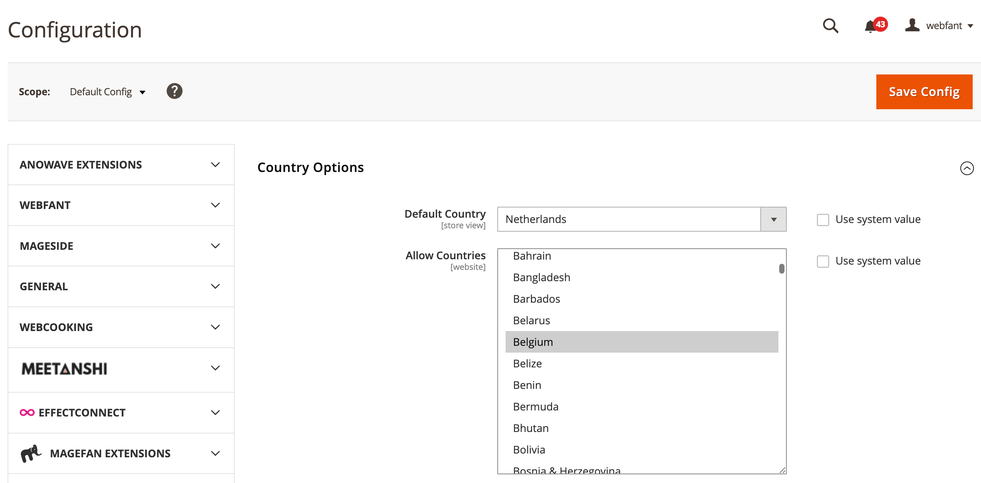
Task: Open the Webcooking sidebar tab
Action: [x=121, y=327]
